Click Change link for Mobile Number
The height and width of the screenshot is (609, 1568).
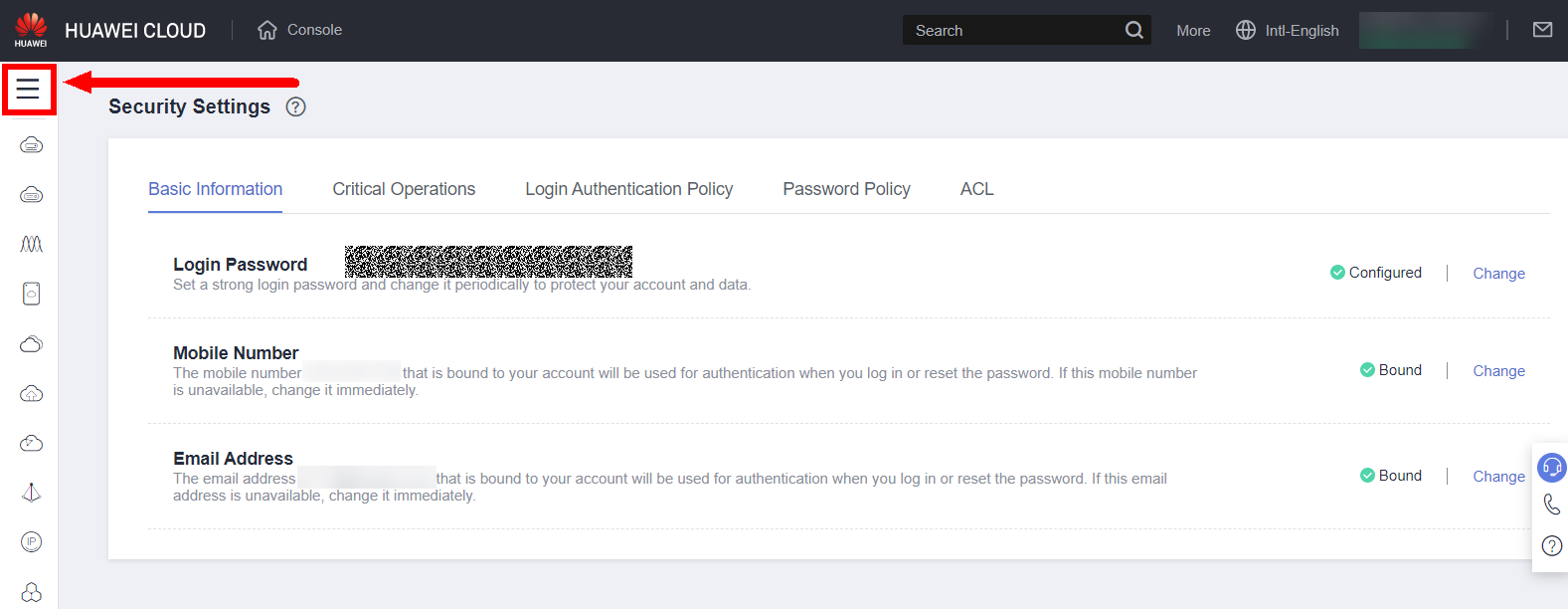point(1498,371)
